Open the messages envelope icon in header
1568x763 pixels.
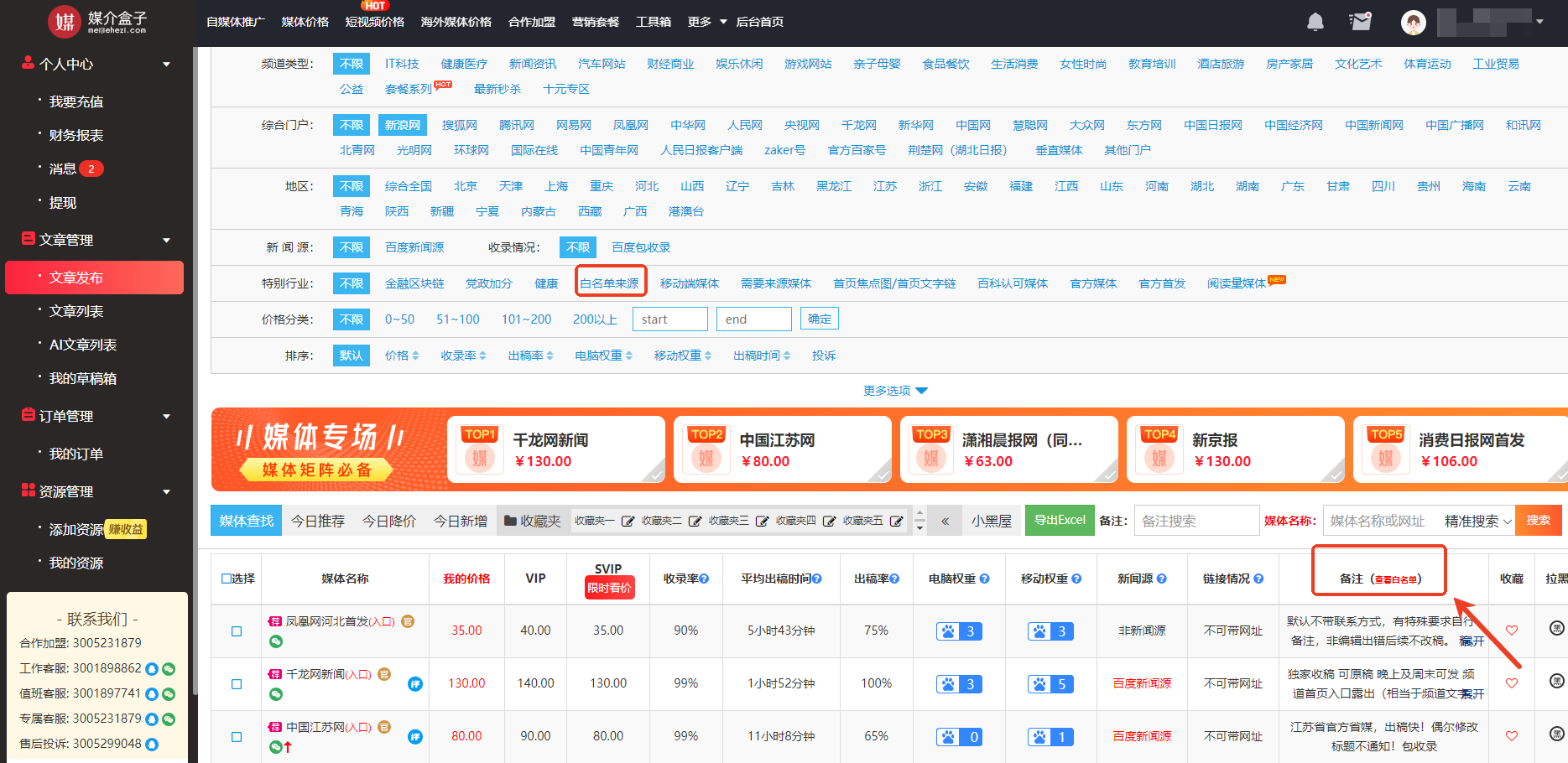click(1360, 22)
